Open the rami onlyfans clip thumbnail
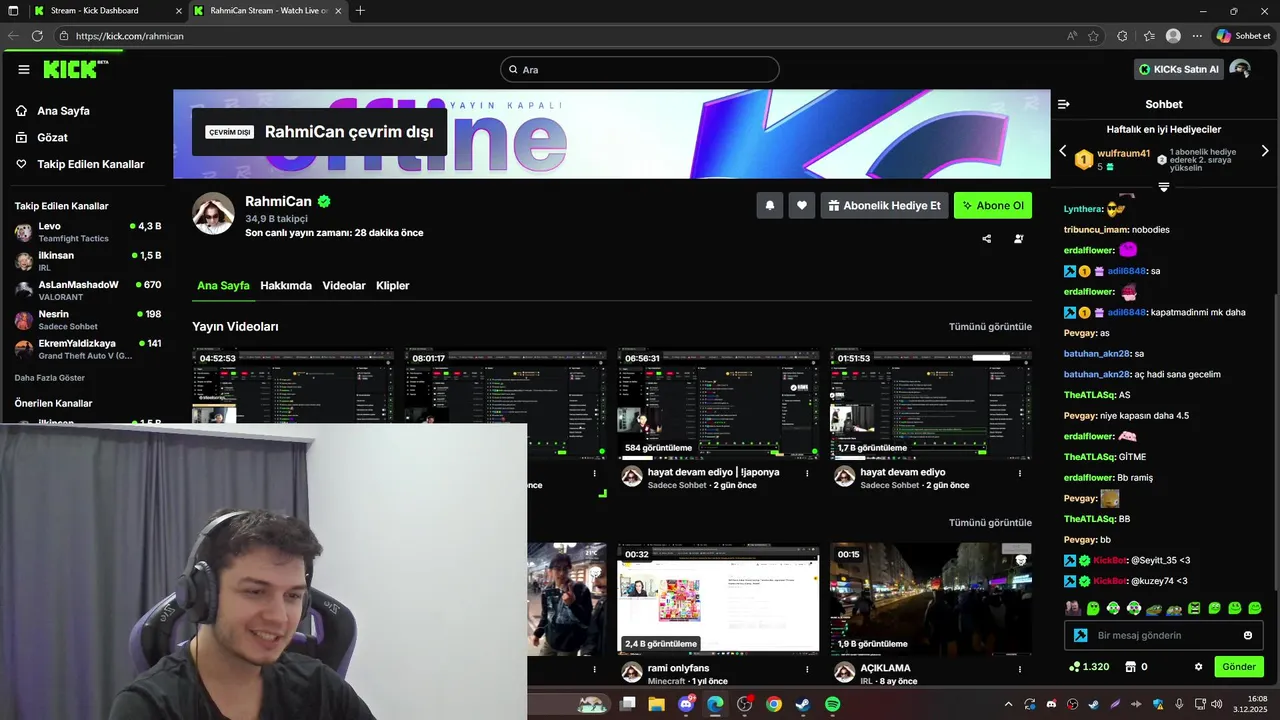 coord(718,600)
